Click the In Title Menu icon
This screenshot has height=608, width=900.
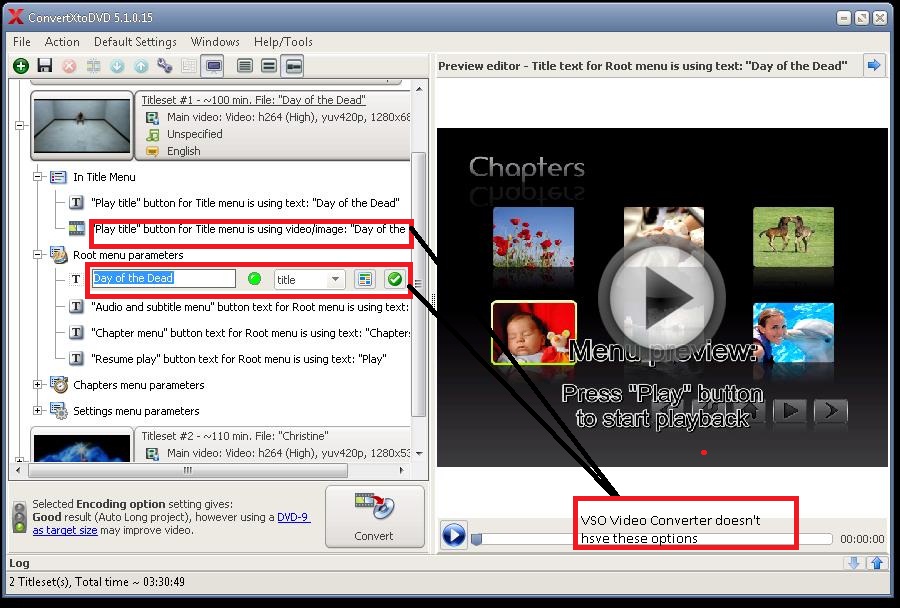(58, 177)
